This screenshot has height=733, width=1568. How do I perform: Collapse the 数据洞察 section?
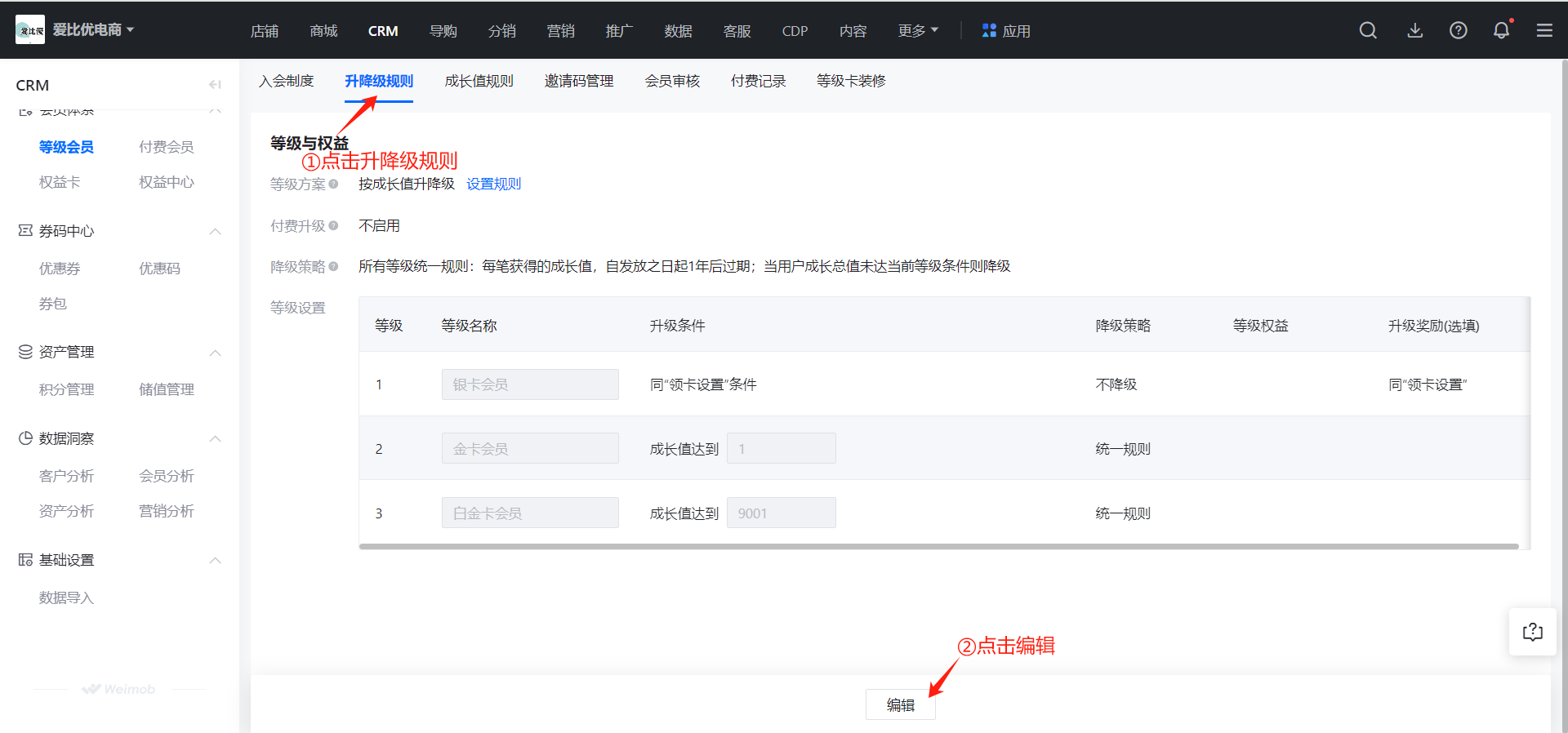[x=216, y=438]
